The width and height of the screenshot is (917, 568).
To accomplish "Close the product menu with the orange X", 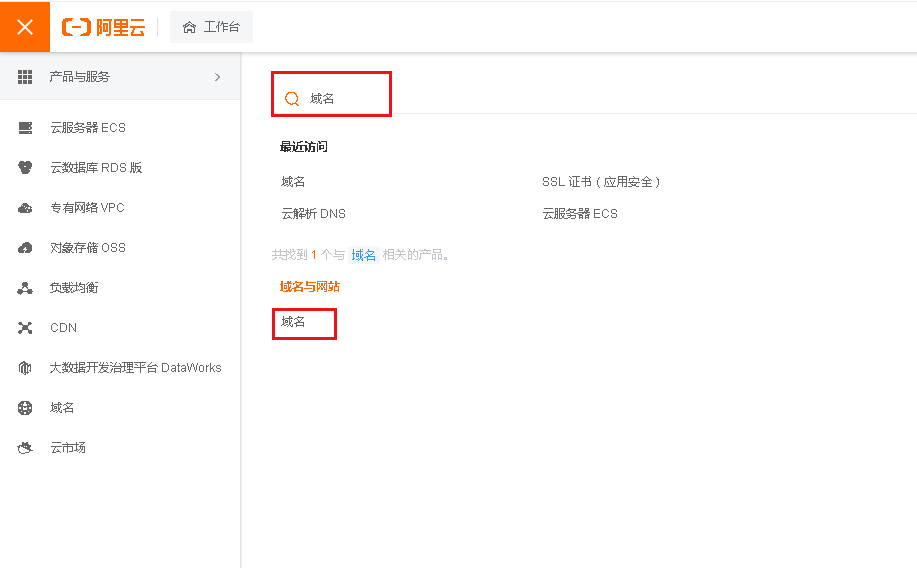I will (25, 27).
